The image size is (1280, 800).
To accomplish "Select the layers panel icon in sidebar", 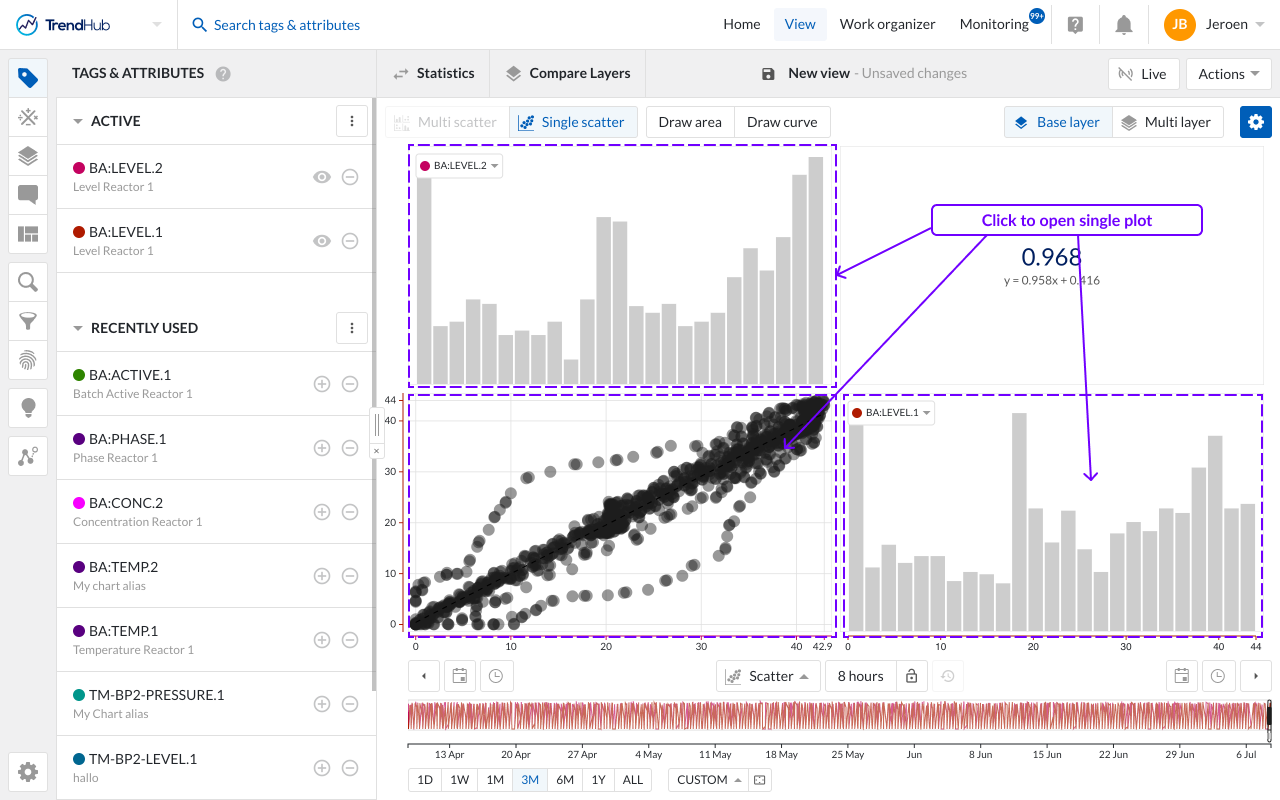I will tap(27, 156).
